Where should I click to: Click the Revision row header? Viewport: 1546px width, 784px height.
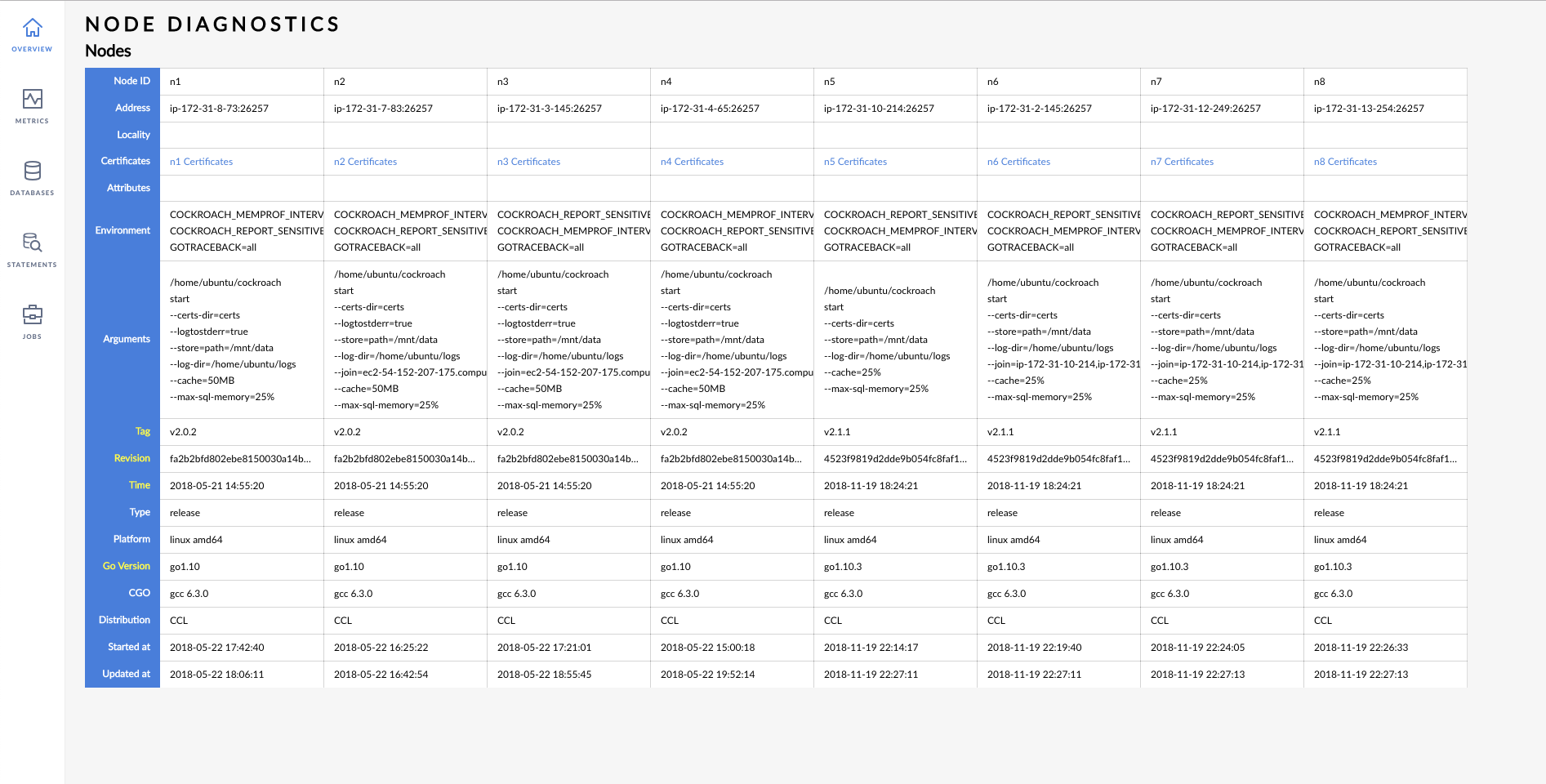pyautogui.click(x=131, y=458)
